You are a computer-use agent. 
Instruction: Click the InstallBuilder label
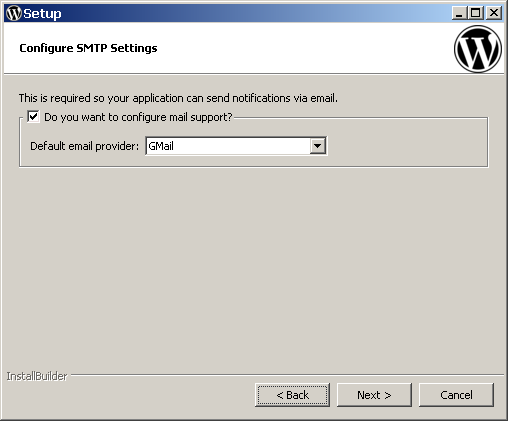[x=37, y=376]
